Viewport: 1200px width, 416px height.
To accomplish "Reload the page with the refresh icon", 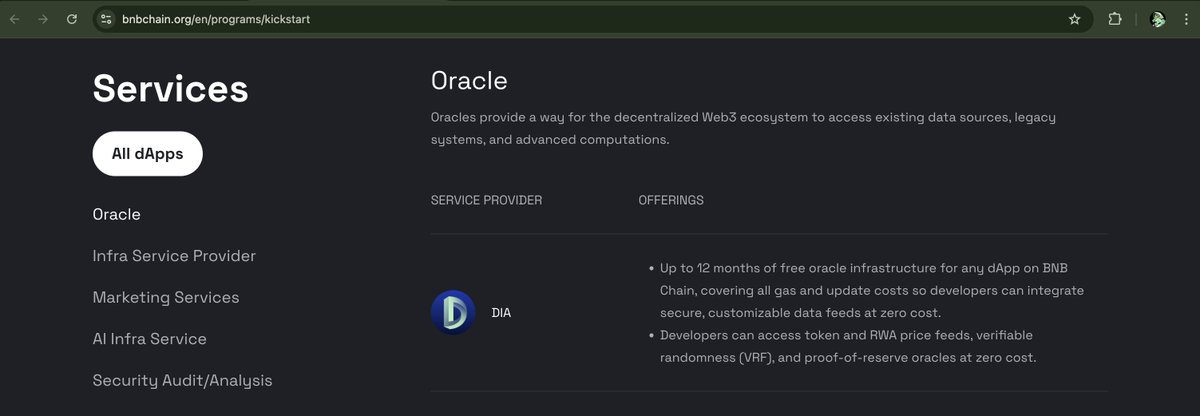I will (x=72, y=19).
